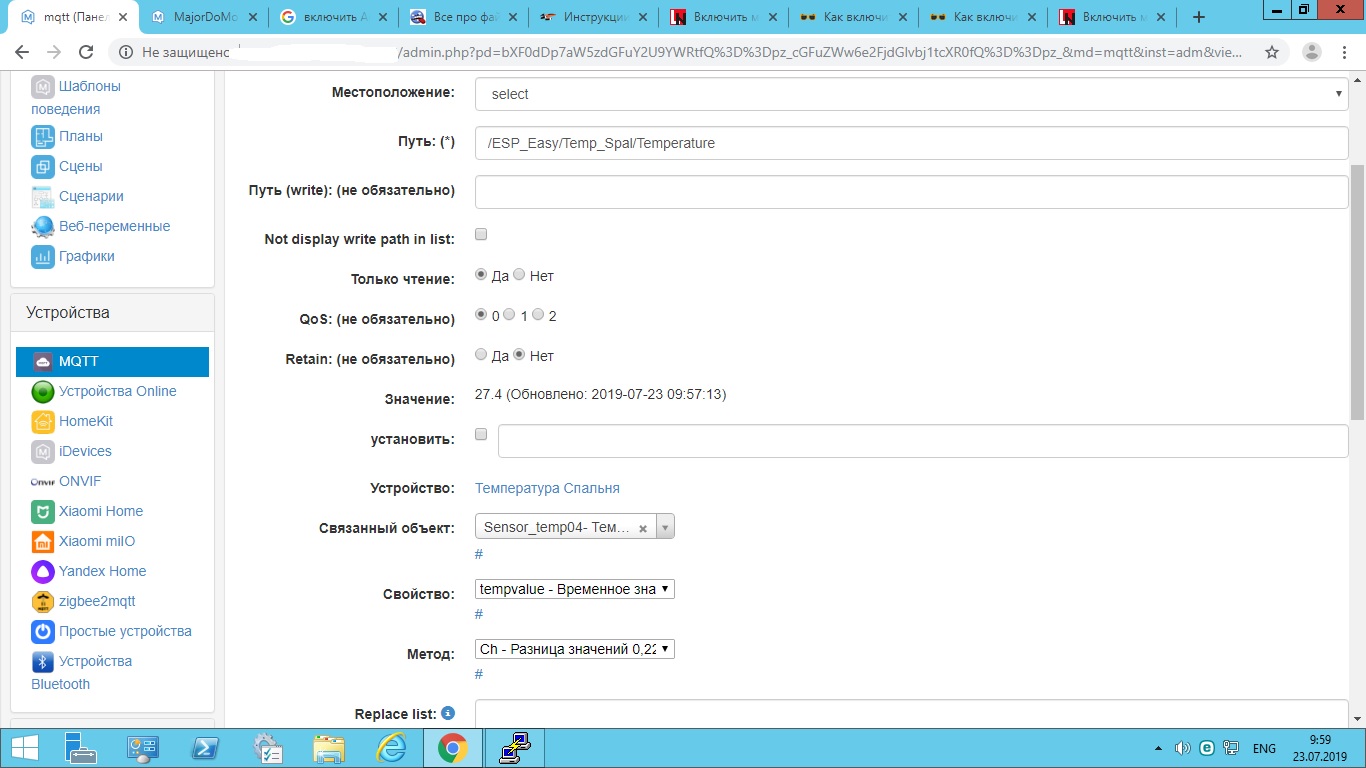Click the # link under Связанный объект

pyautogui.click(x=479, y=554)
